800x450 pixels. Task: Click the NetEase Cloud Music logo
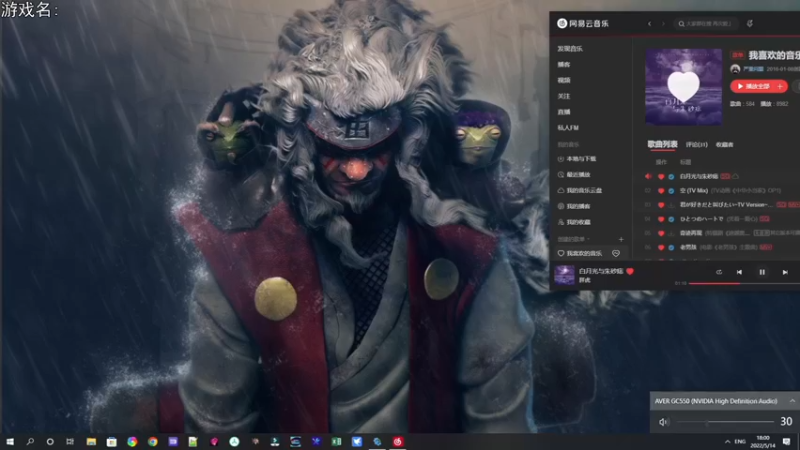pyautogui.click(x=583, y=23)
